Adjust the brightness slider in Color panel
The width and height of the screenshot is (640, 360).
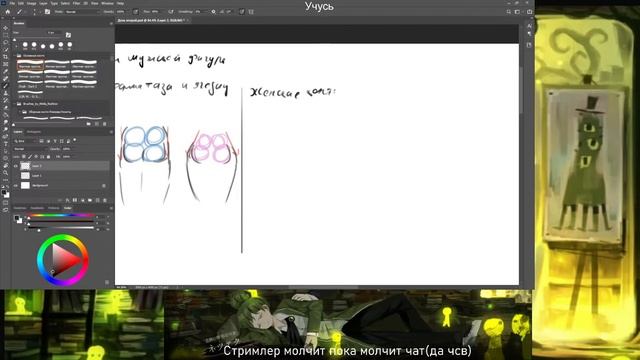[61, 228]
